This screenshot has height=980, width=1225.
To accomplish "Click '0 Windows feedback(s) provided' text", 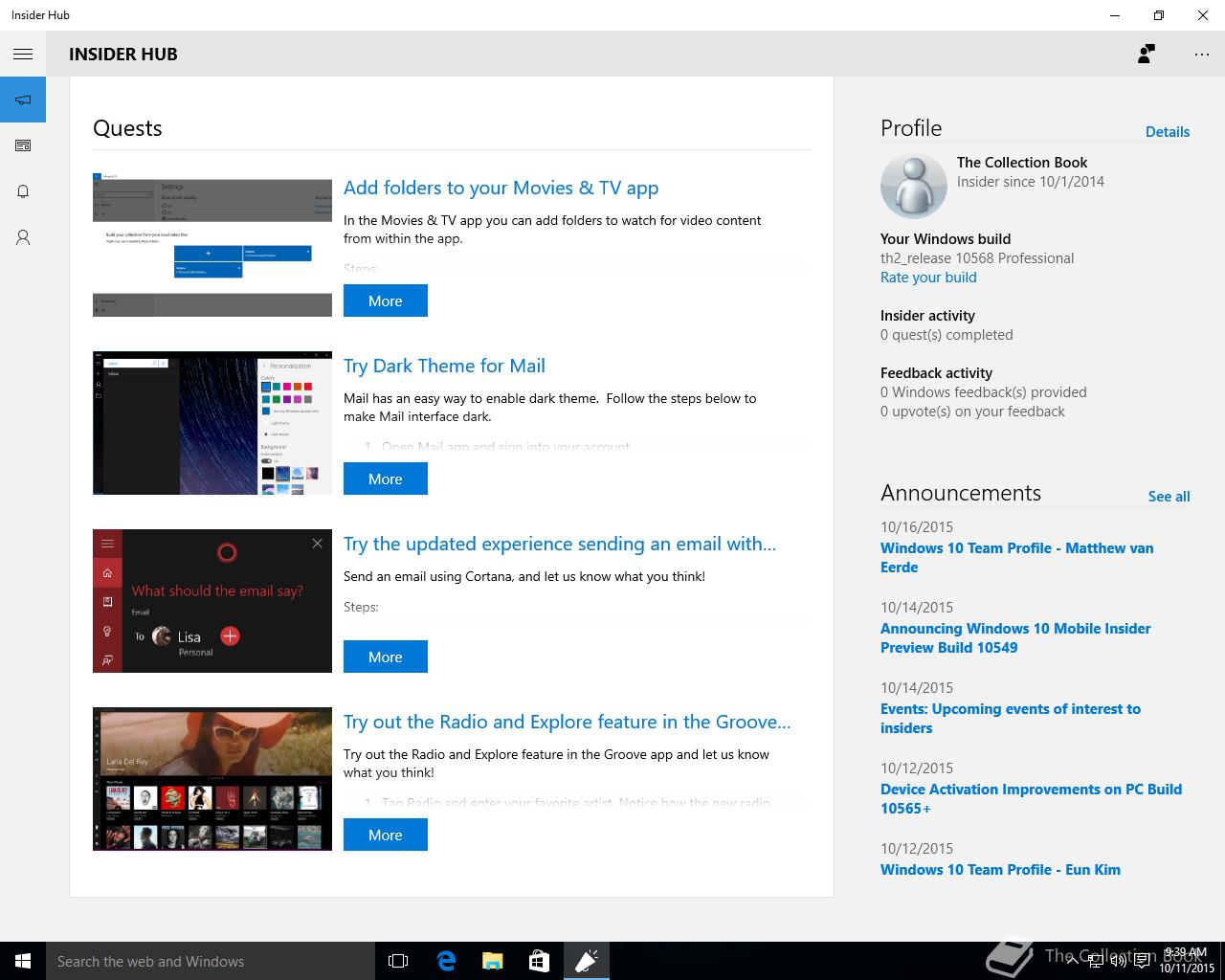I will 984,392.
